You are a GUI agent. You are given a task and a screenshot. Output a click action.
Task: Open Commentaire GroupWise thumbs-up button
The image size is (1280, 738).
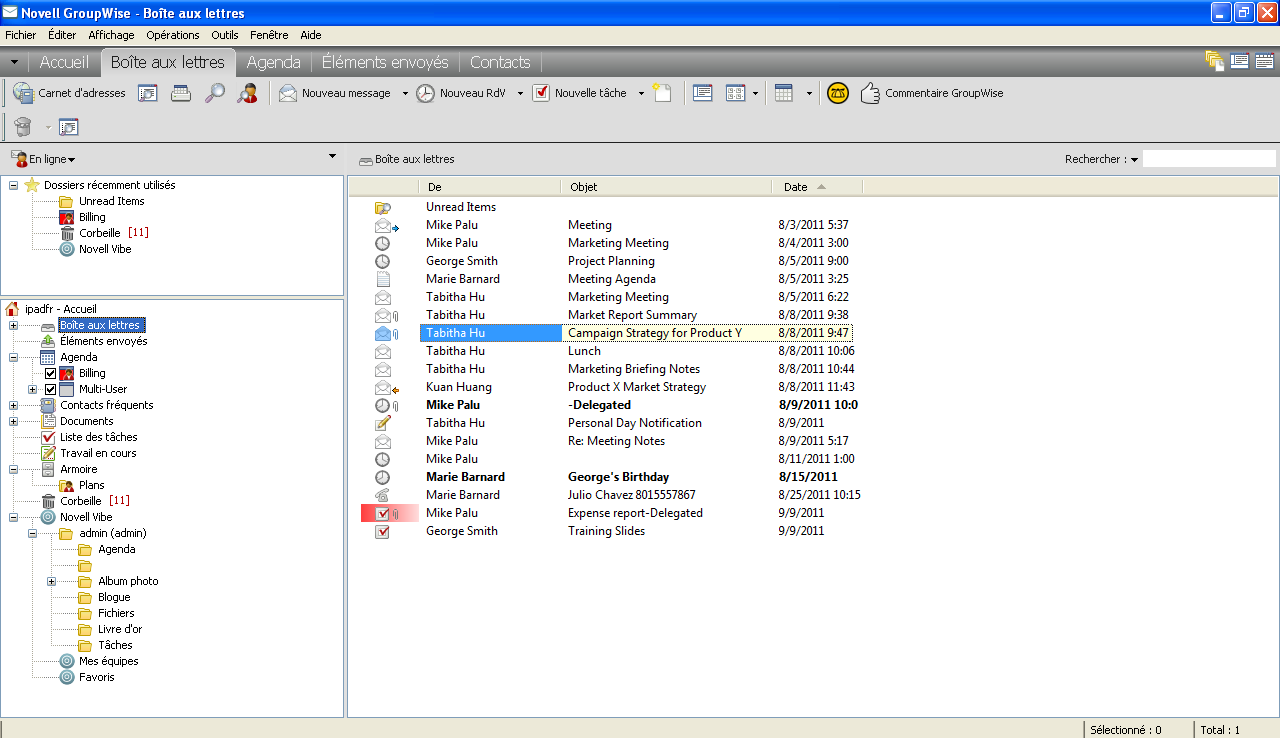pyautogui.click(x=931, y=93)
